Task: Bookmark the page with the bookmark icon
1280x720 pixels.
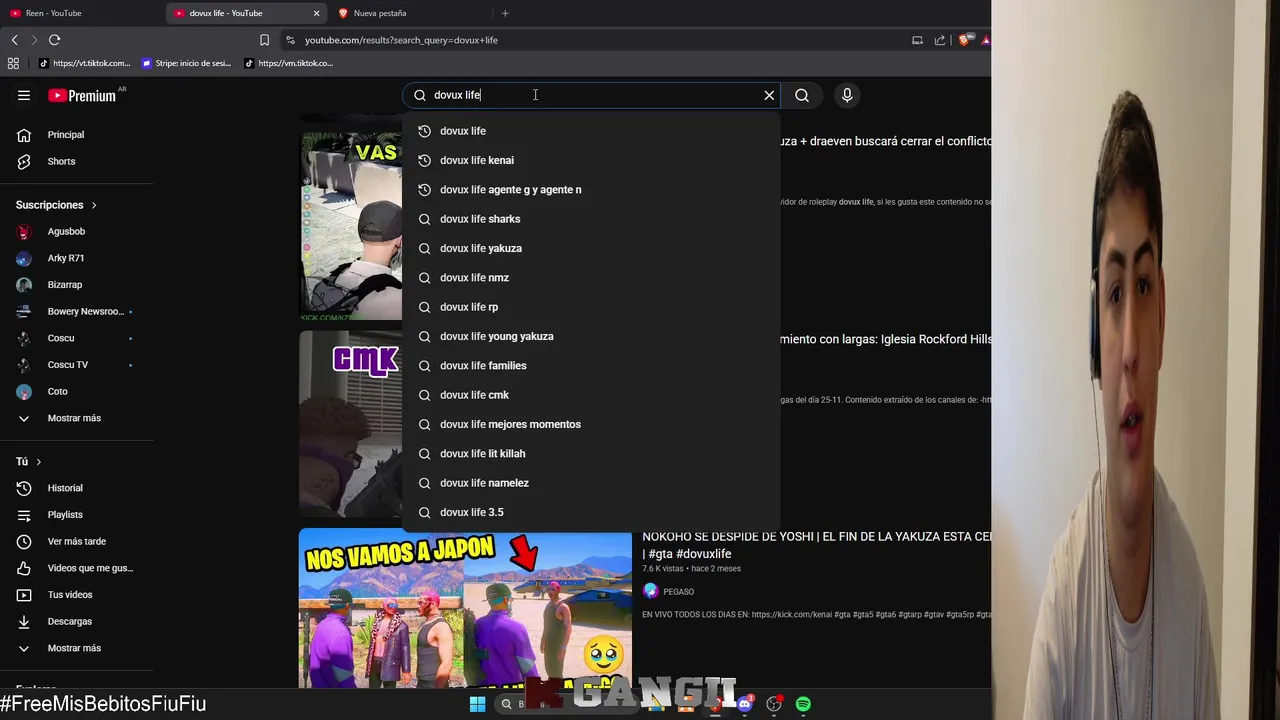Action: tap(264, 40)
